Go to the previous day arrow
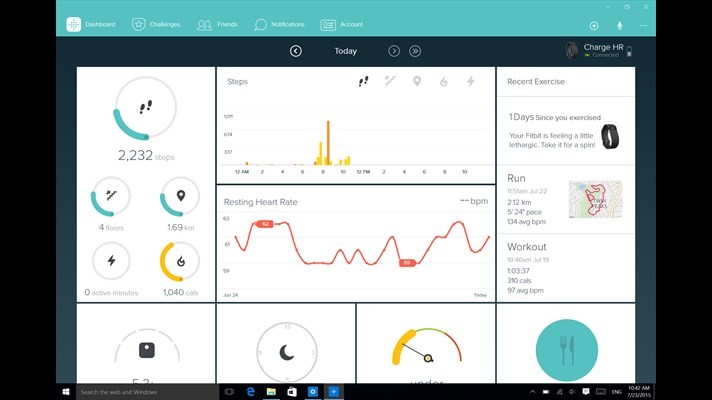Viewport: 712px width, 400px height. click(x=296, y=51)
